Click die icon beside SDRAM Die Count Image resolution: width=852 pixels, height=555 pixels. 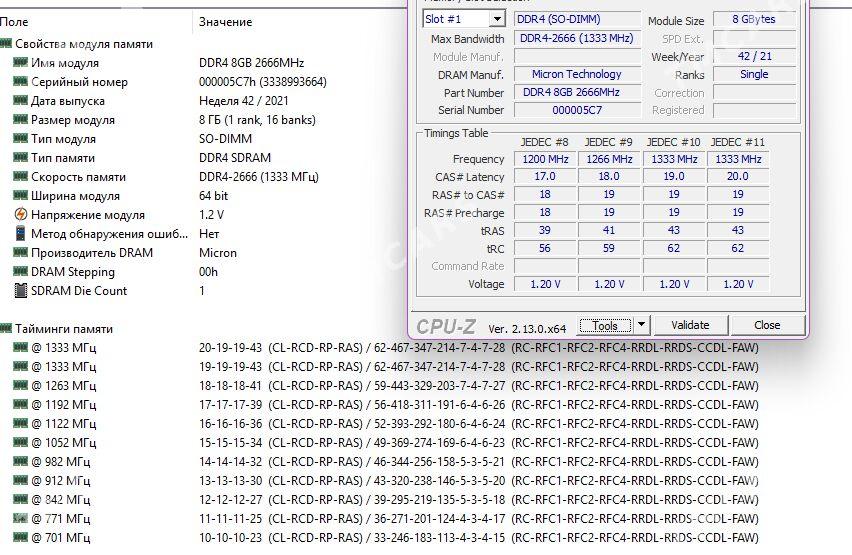coord(20,291)
